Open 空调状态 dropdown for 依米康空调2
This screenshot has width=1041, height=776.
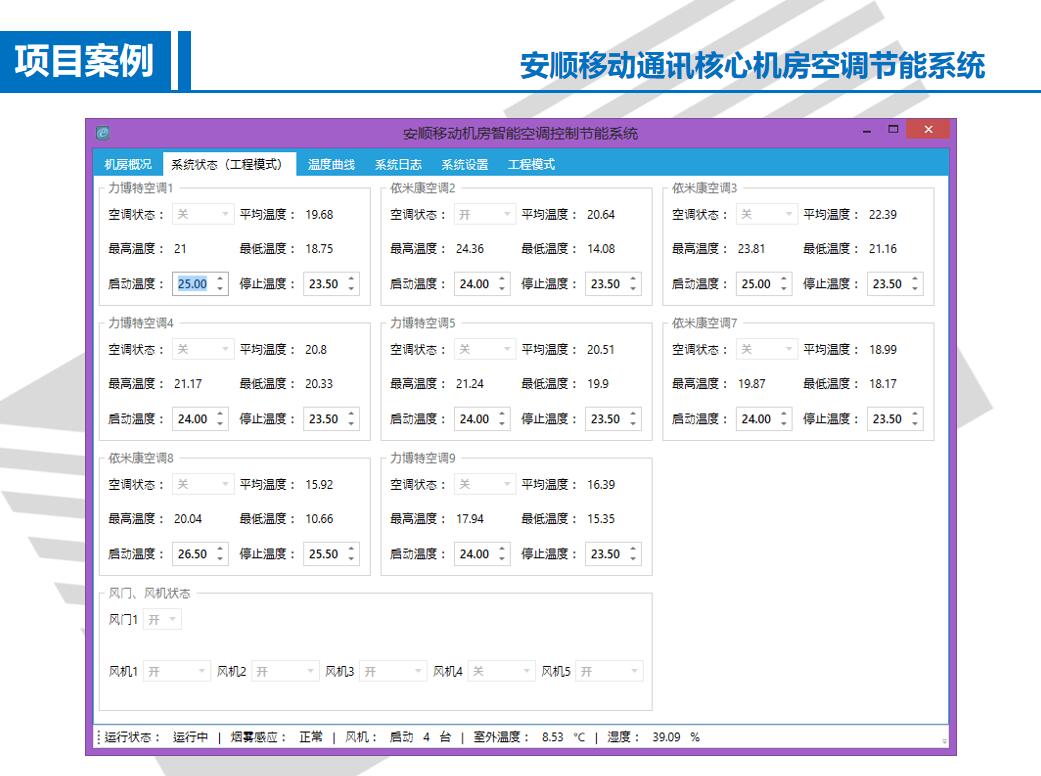pyautogui.click(x=485, y=214)
